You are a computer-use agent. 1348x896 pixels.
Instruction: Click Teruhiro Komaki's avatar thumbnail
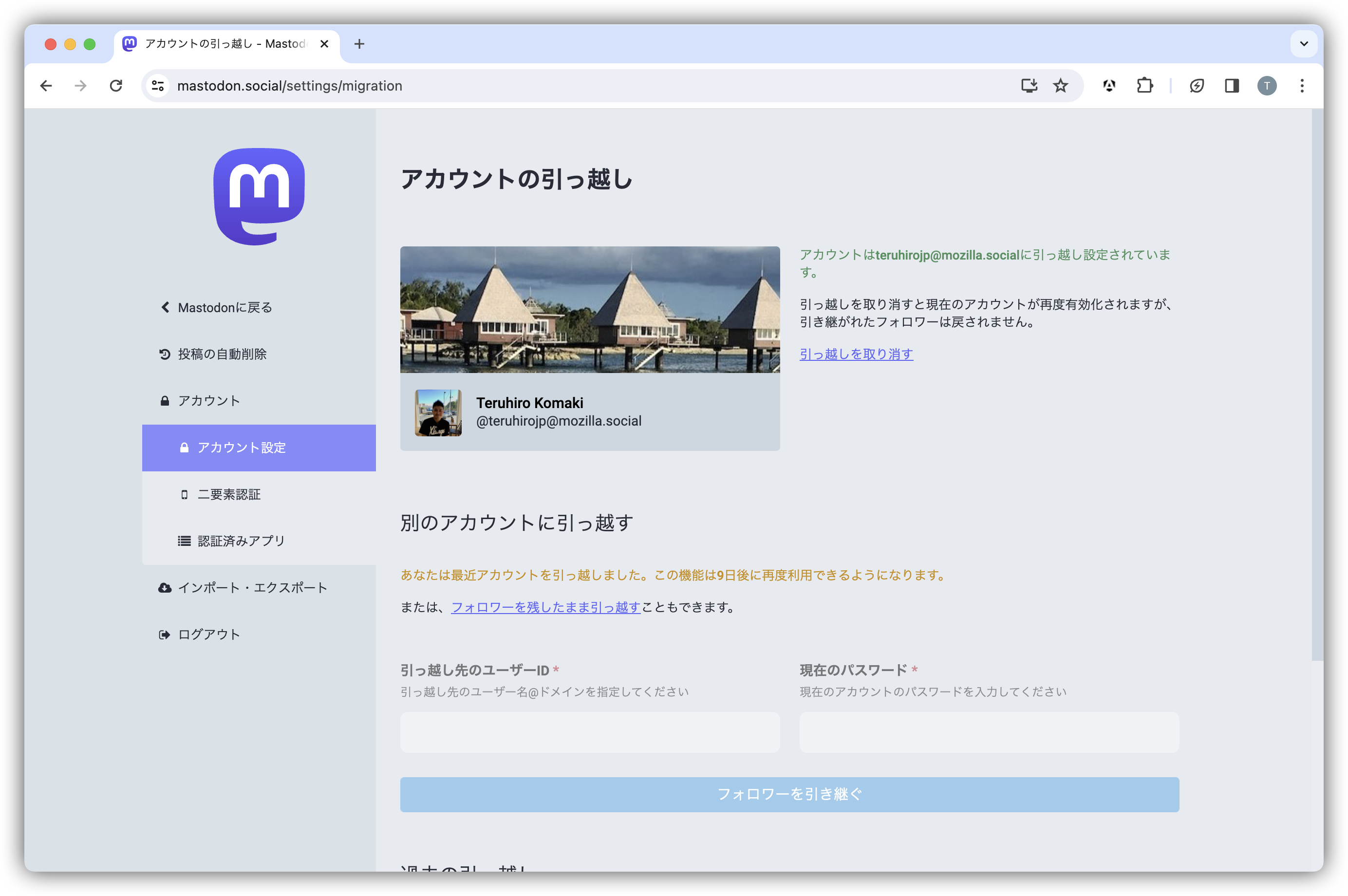coord(439,412)
